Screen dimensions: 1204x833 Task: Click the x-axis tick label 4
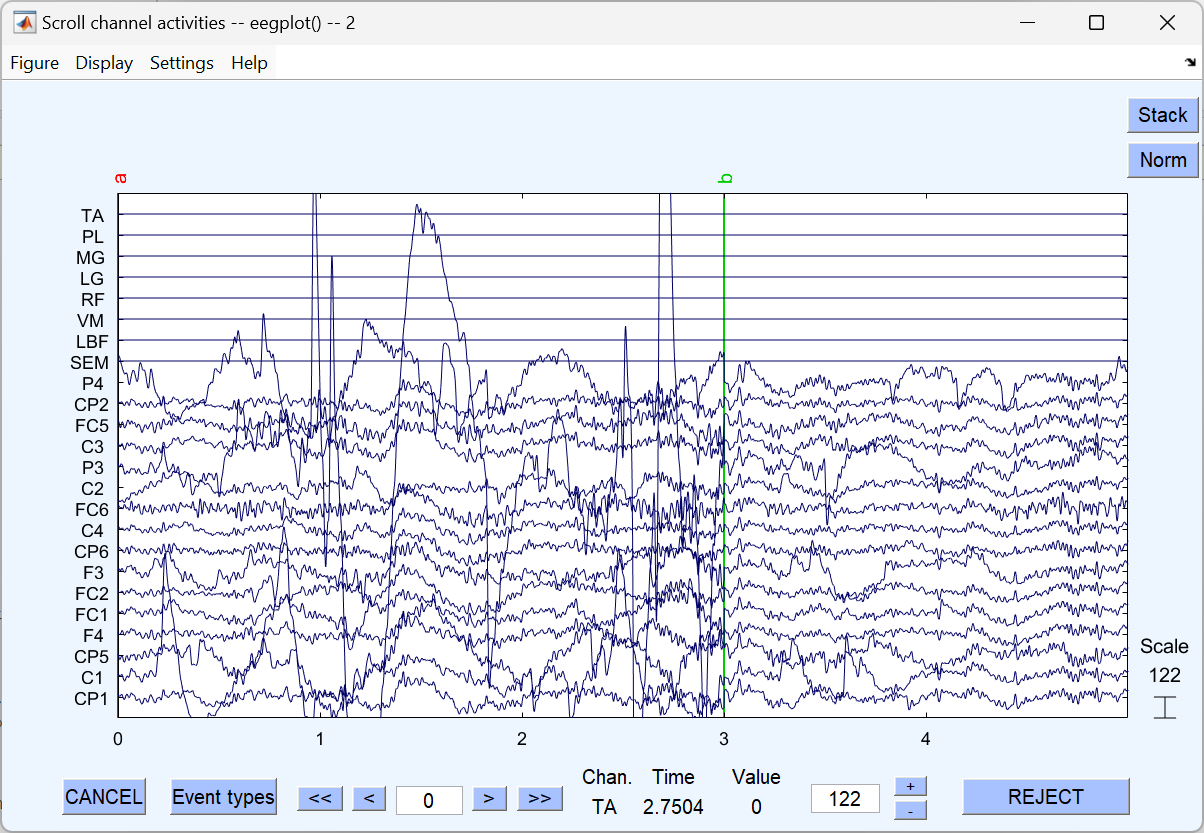pyautogui.click(x=925, y=740)
